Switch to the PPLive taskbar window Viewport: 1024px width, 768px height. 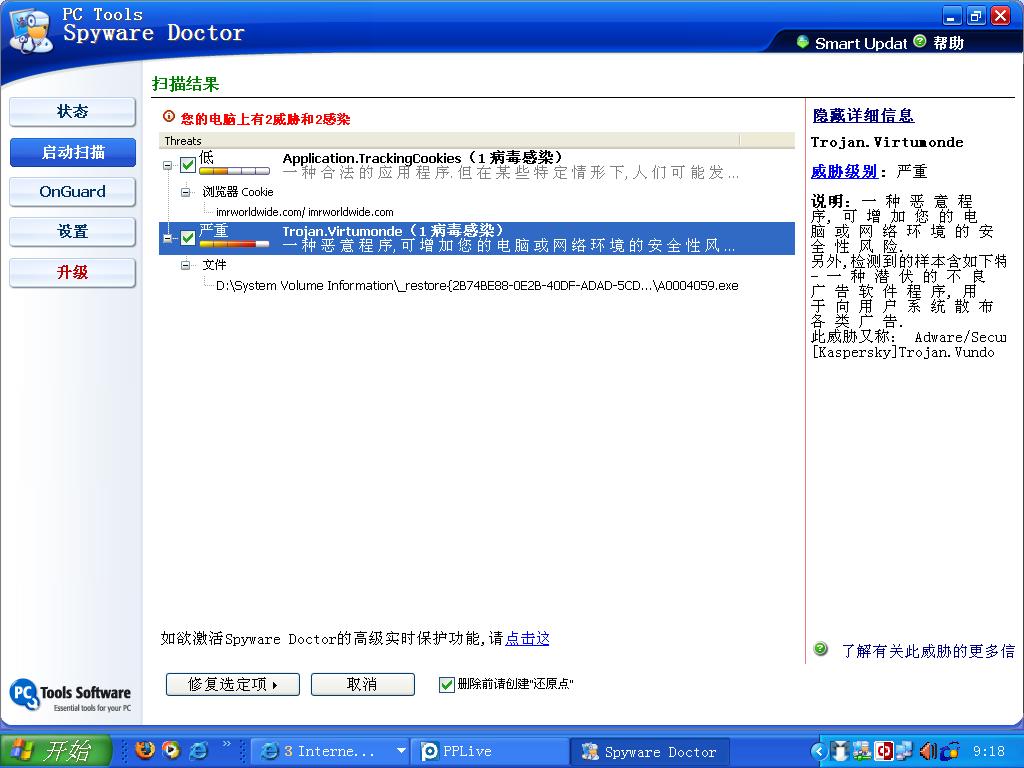(490, 752)
